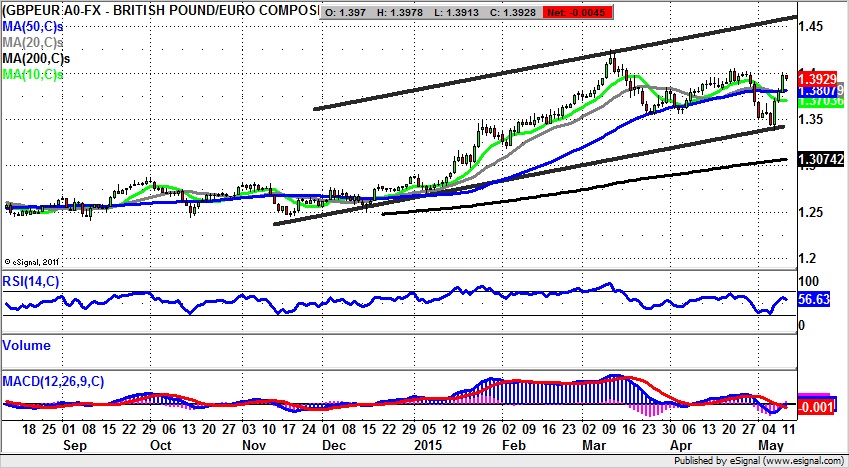Click the 2015 marker on time axis
This screenshot has width=849, height=468.
click(427, 443)
